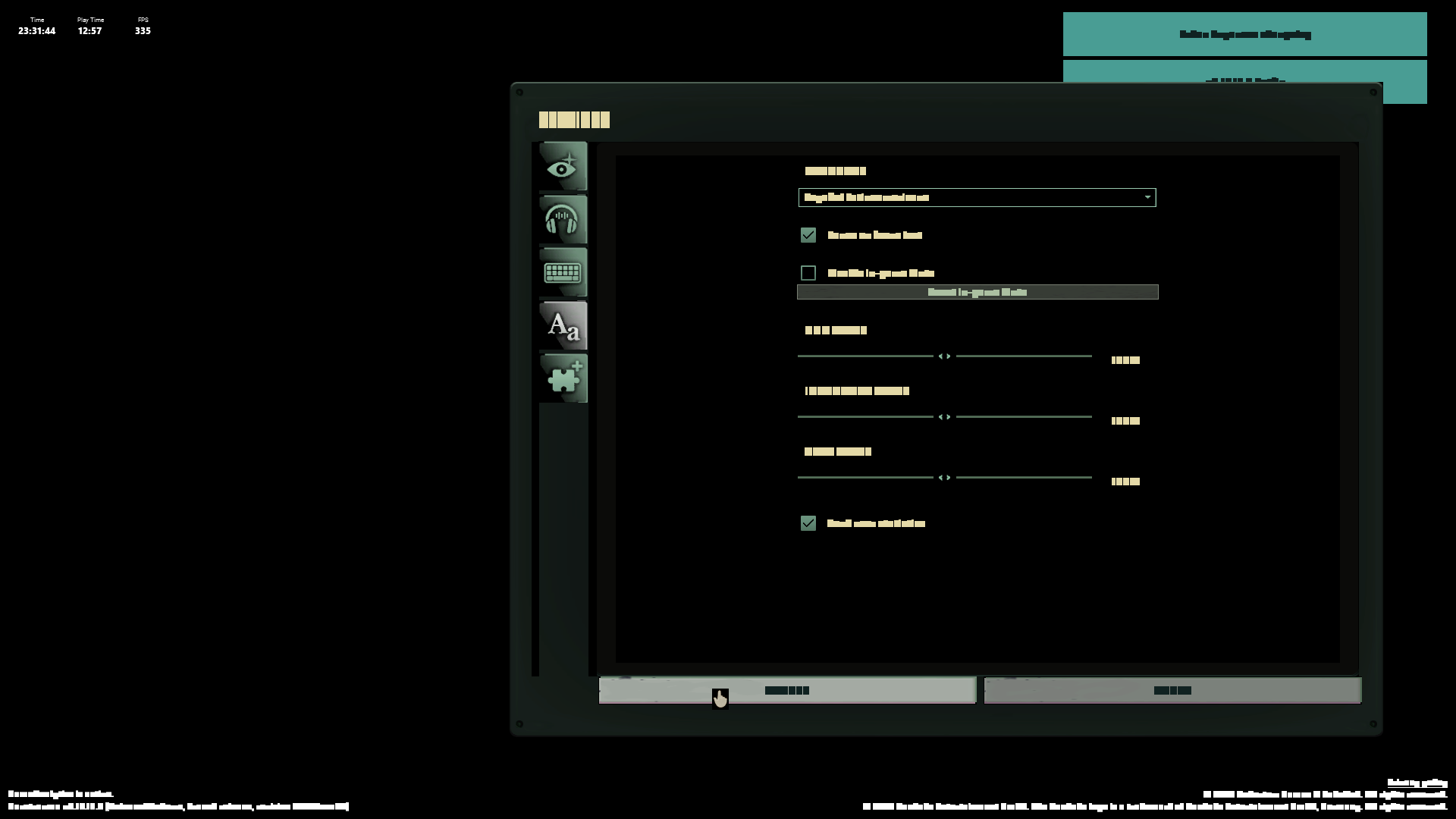Tick the empty checkbox above the wide grey button
The image size is (1456, 819).
808,273
